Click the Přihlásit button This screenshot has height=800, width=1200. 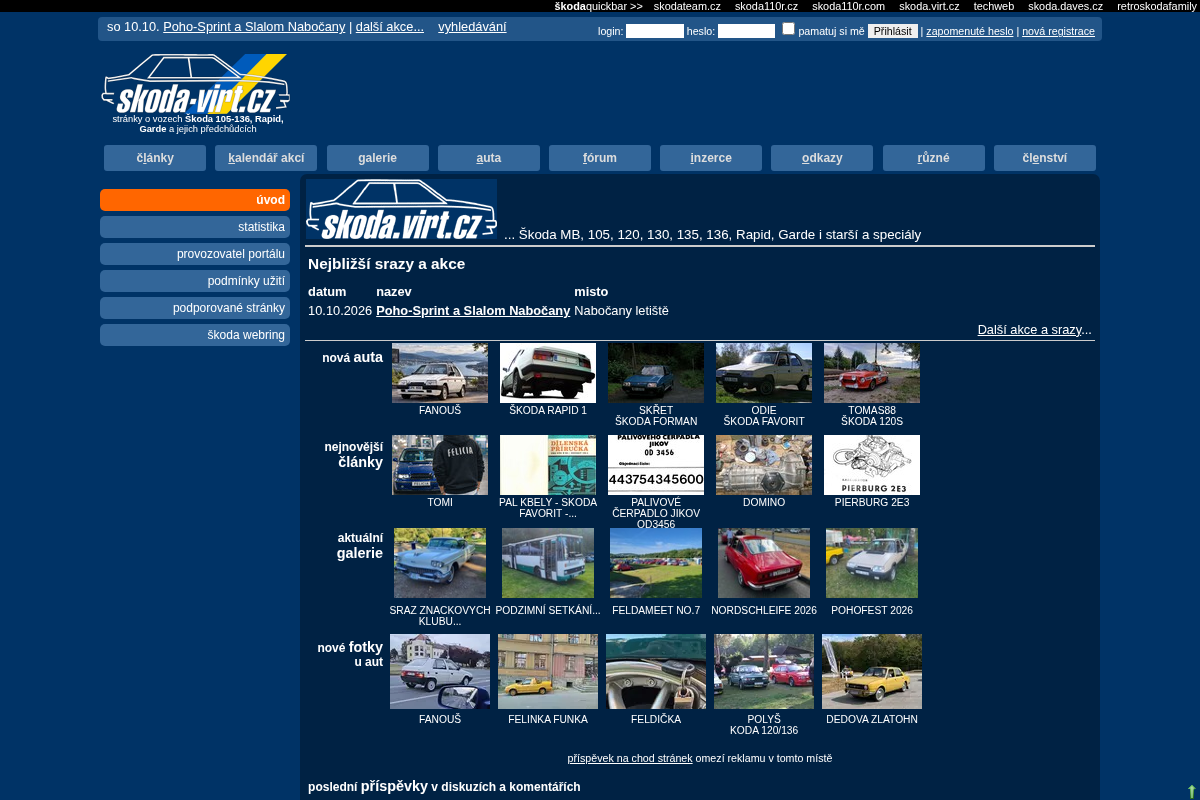click(x=893, y=31)
